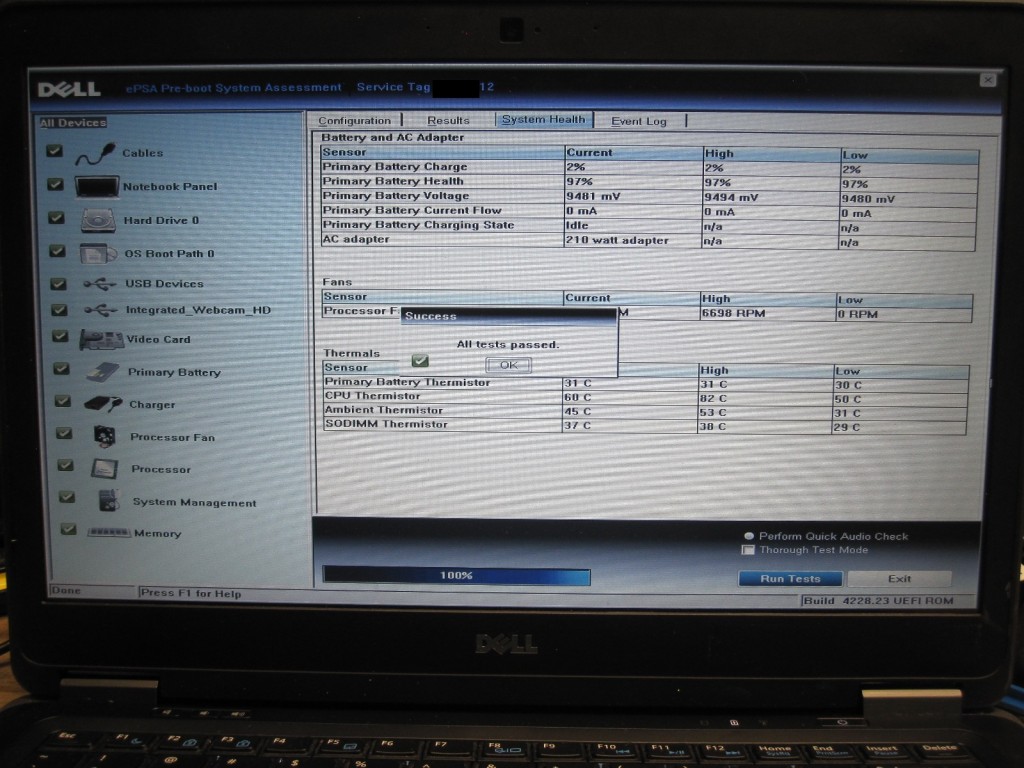Select the OS Boot Path 0 icon
1024x768 pixels.
tap(99, 253)
